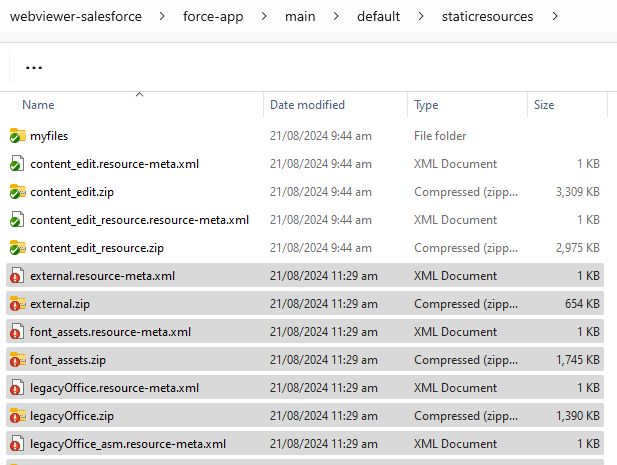Click the Compressed type of content_edit_resource.zip
This screenshot has height=465, width=617.
466,248
